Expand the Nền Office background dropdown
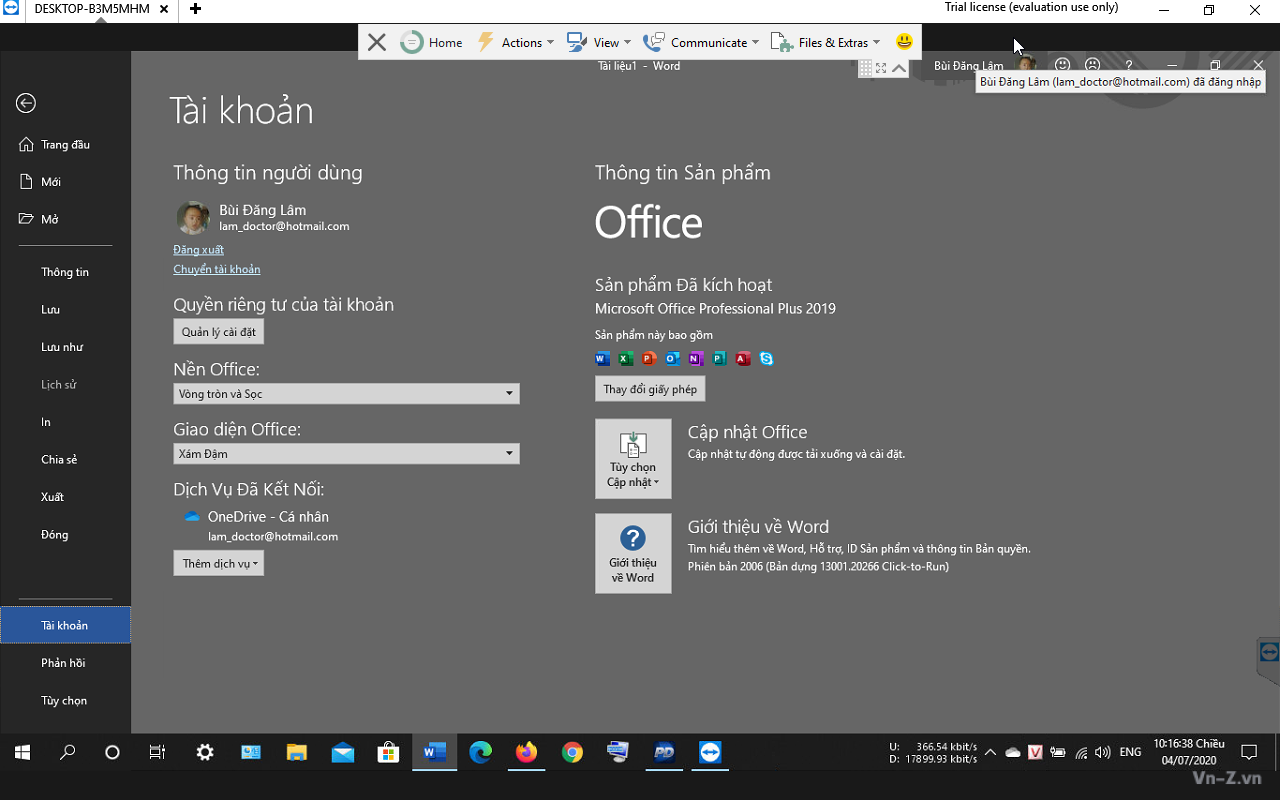This screenshot has width=1280, height=800. click(346, 394)
